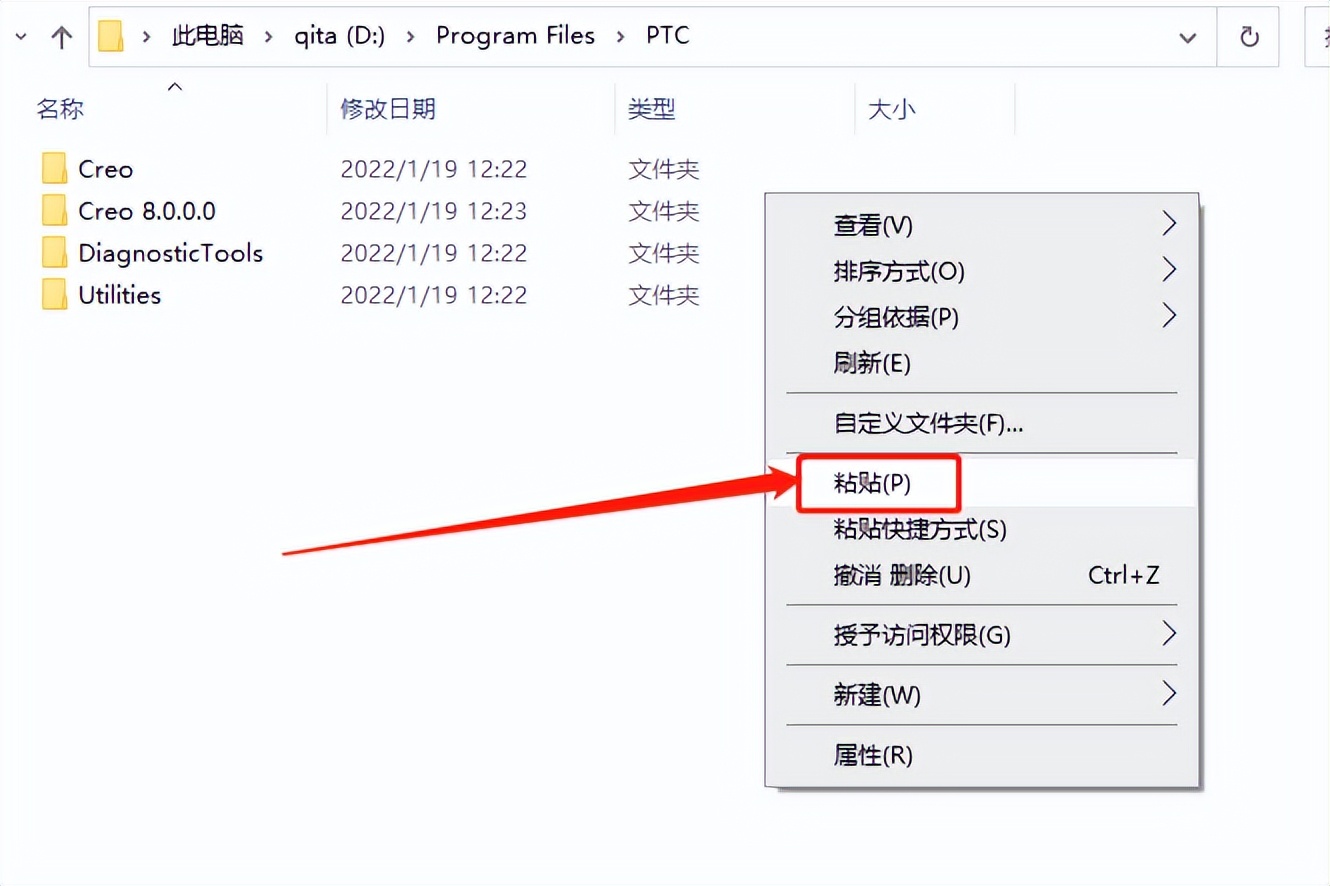1330x886 pixels.
Task: Open the DiagnosticTools folder
Action: [x=170, y=253]
